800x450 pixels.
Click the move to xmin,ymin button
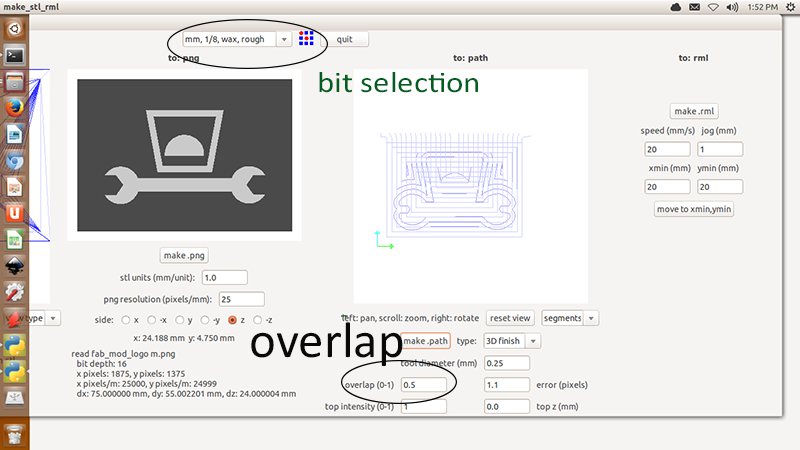pyautogui.click(x=694, y=209)
